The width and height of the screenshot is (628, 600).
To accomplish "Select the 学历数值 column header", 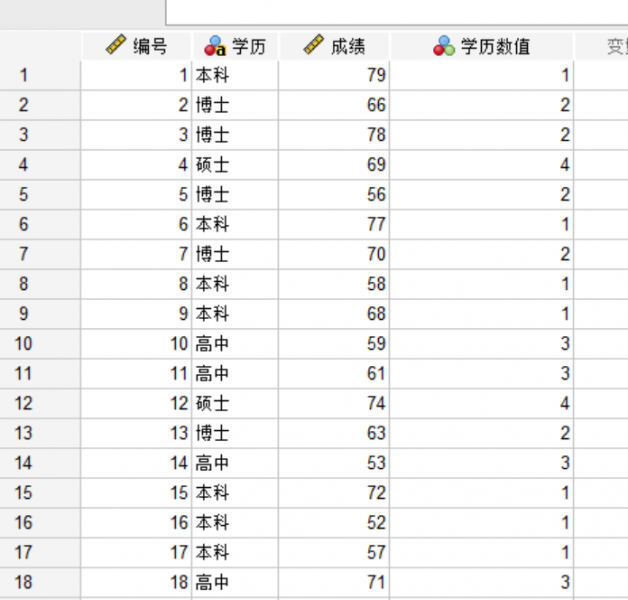I will (482, 46).
